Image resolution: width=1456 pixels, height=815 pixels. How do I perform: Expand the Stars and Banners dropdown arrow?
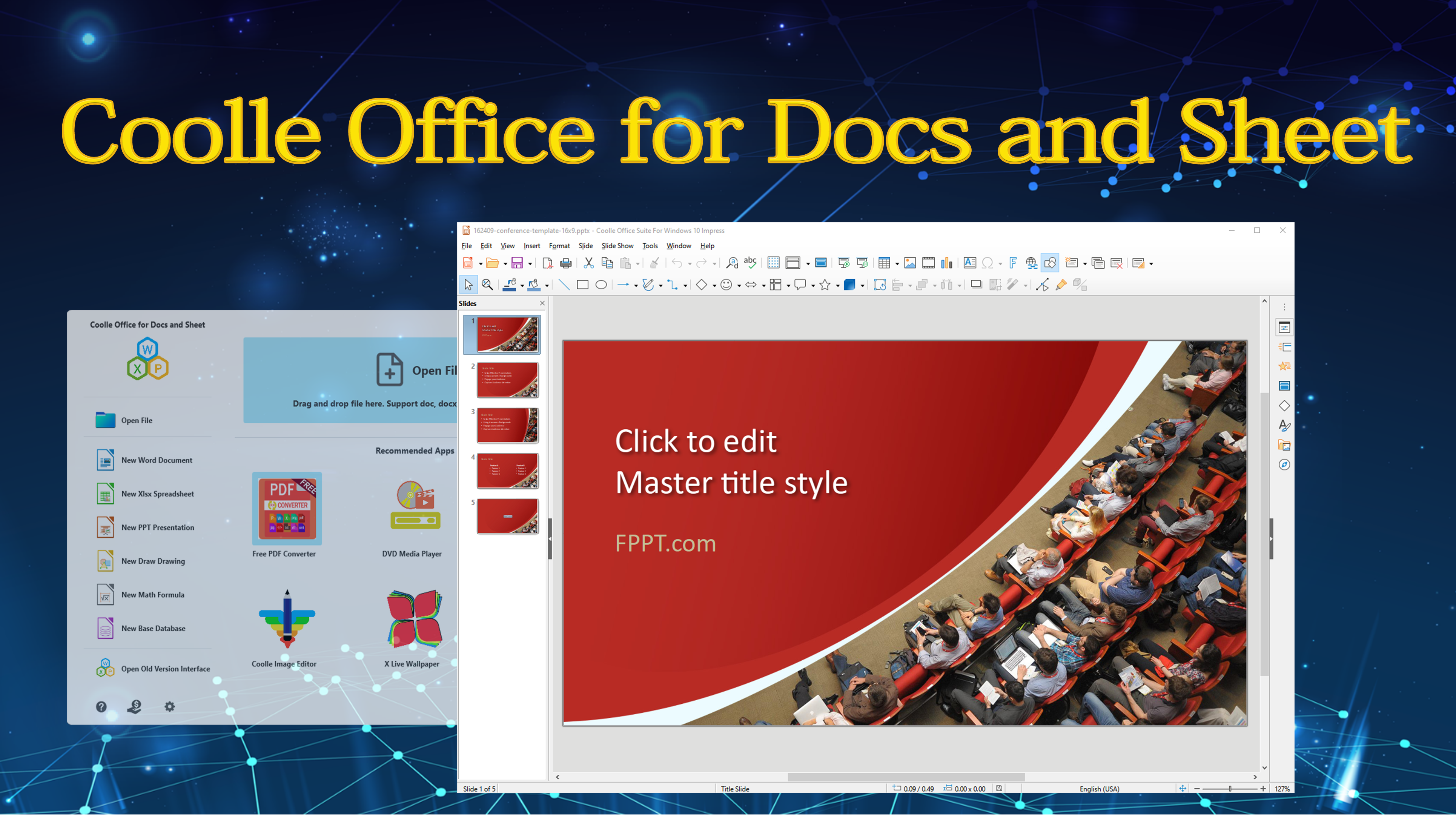tap(838, 286)
